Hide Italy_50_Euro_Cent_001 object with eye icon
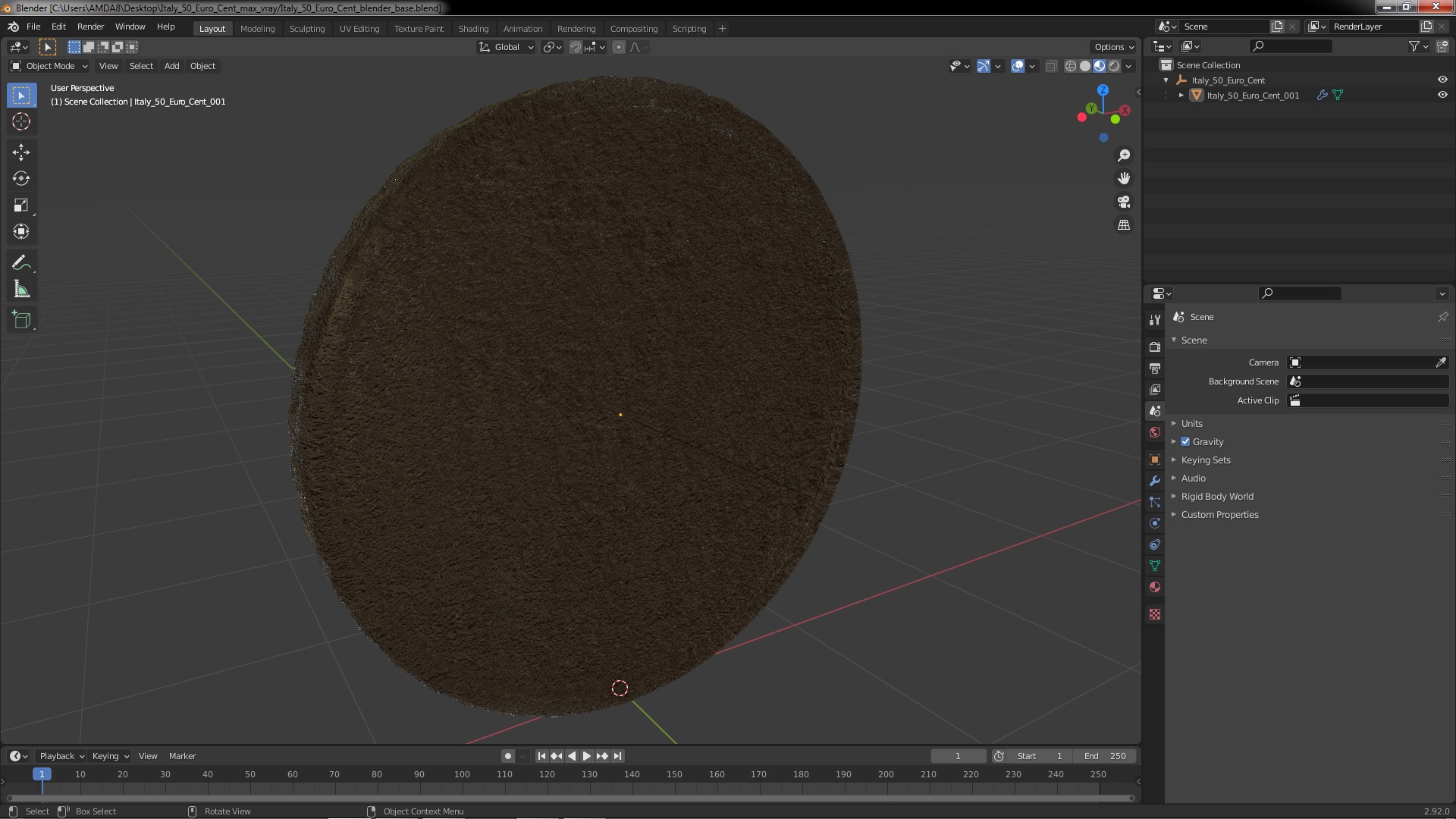This screenshot has width=1456, height=819. pyautogui.click(x=1442, y=96)
